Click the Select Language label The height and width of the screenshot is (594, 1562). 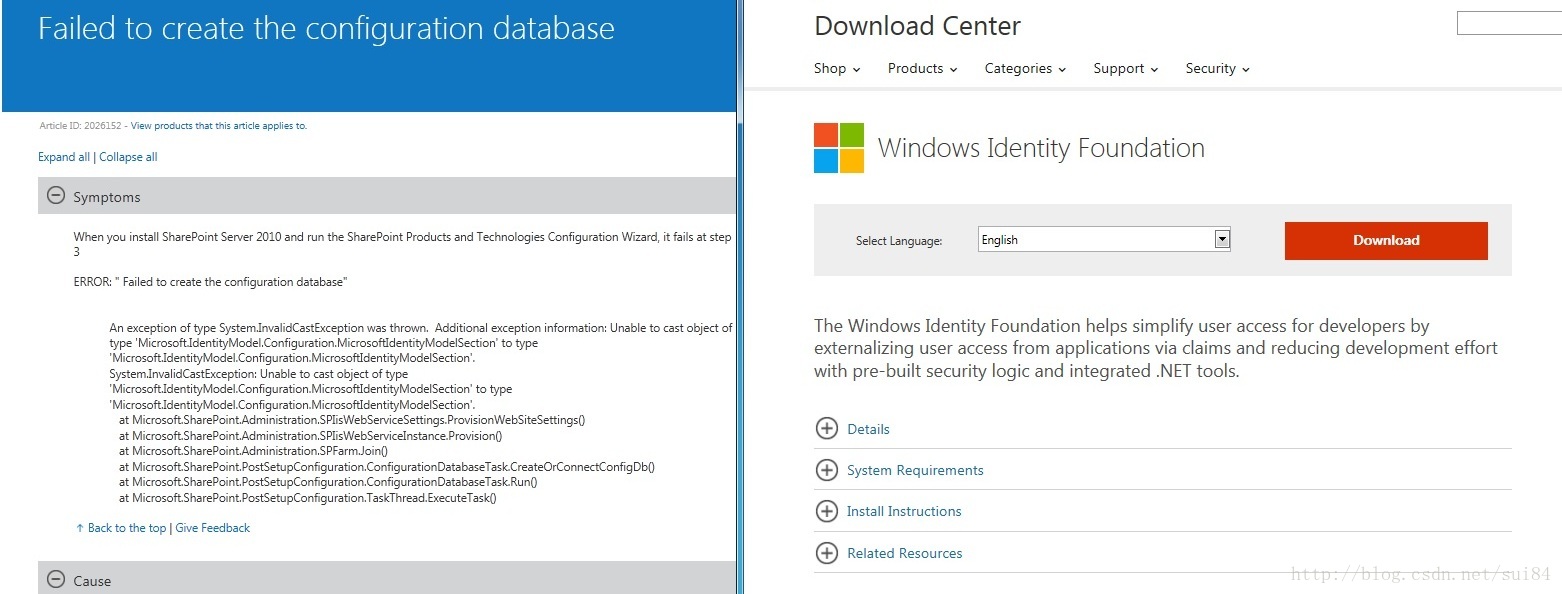coord(899,240)
